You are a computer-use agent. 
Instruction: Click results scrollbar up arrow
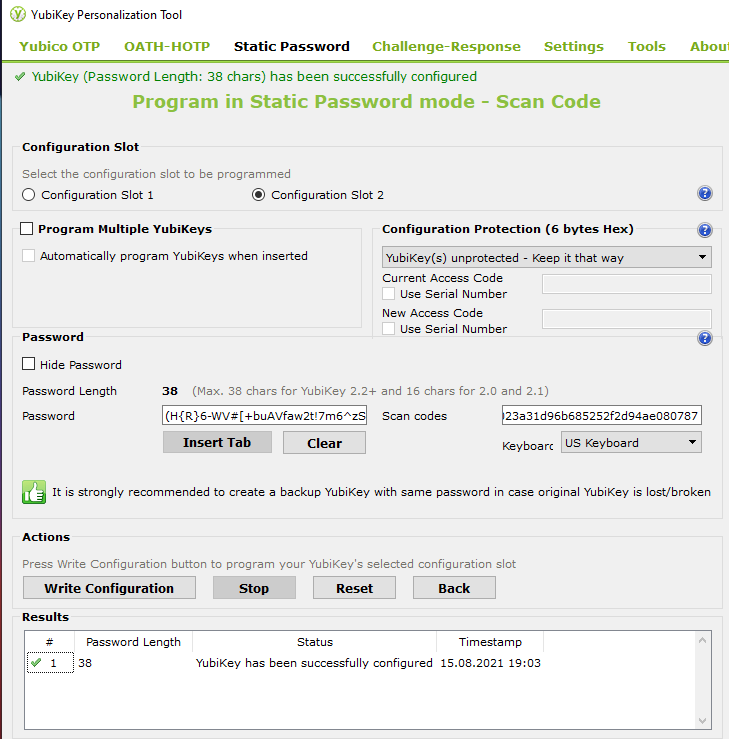point(702,640)
